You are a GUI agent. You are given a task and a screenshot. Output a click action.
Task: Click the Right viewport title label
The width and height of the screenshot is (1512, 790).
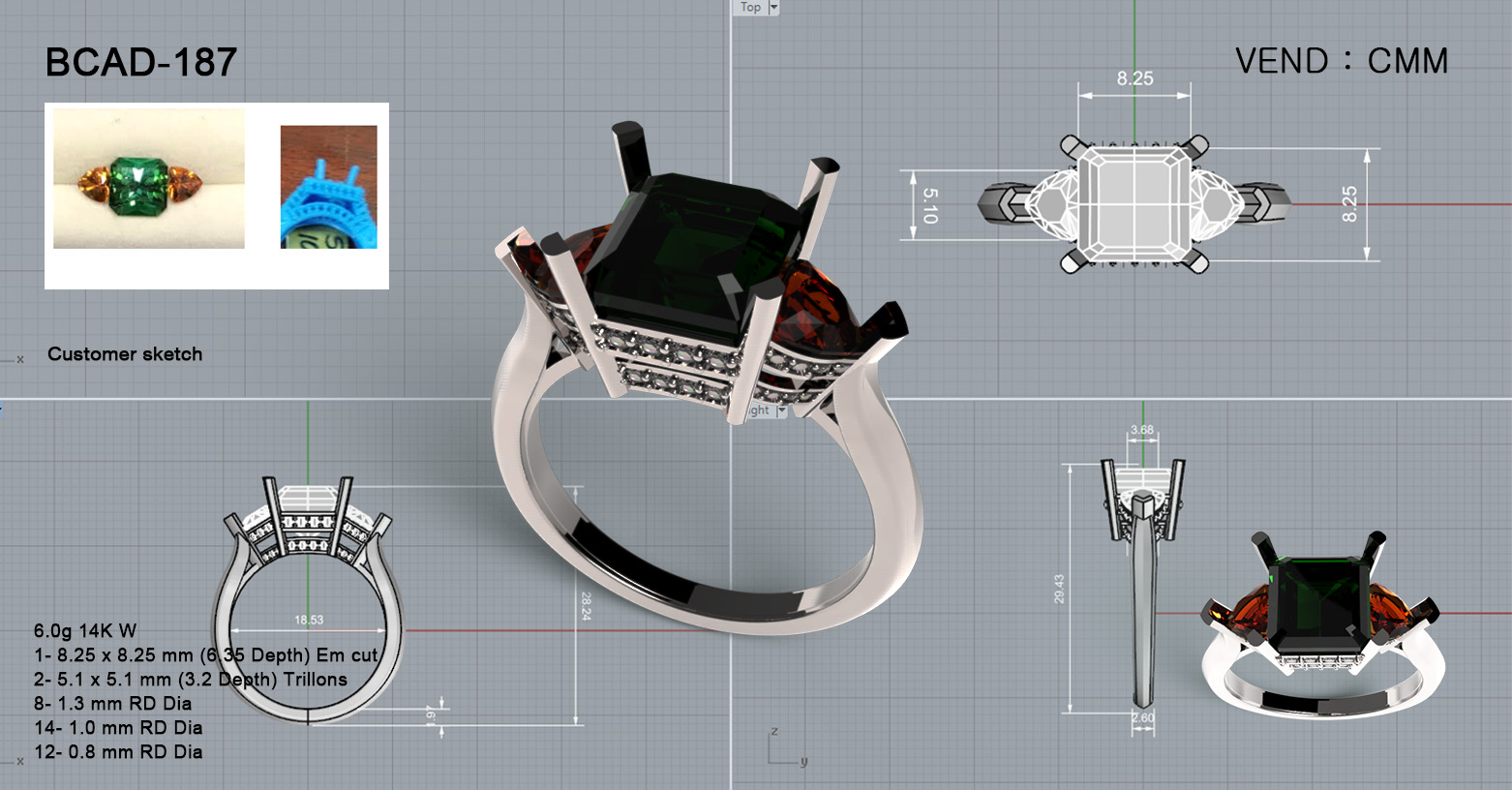[x=761, y=410]
